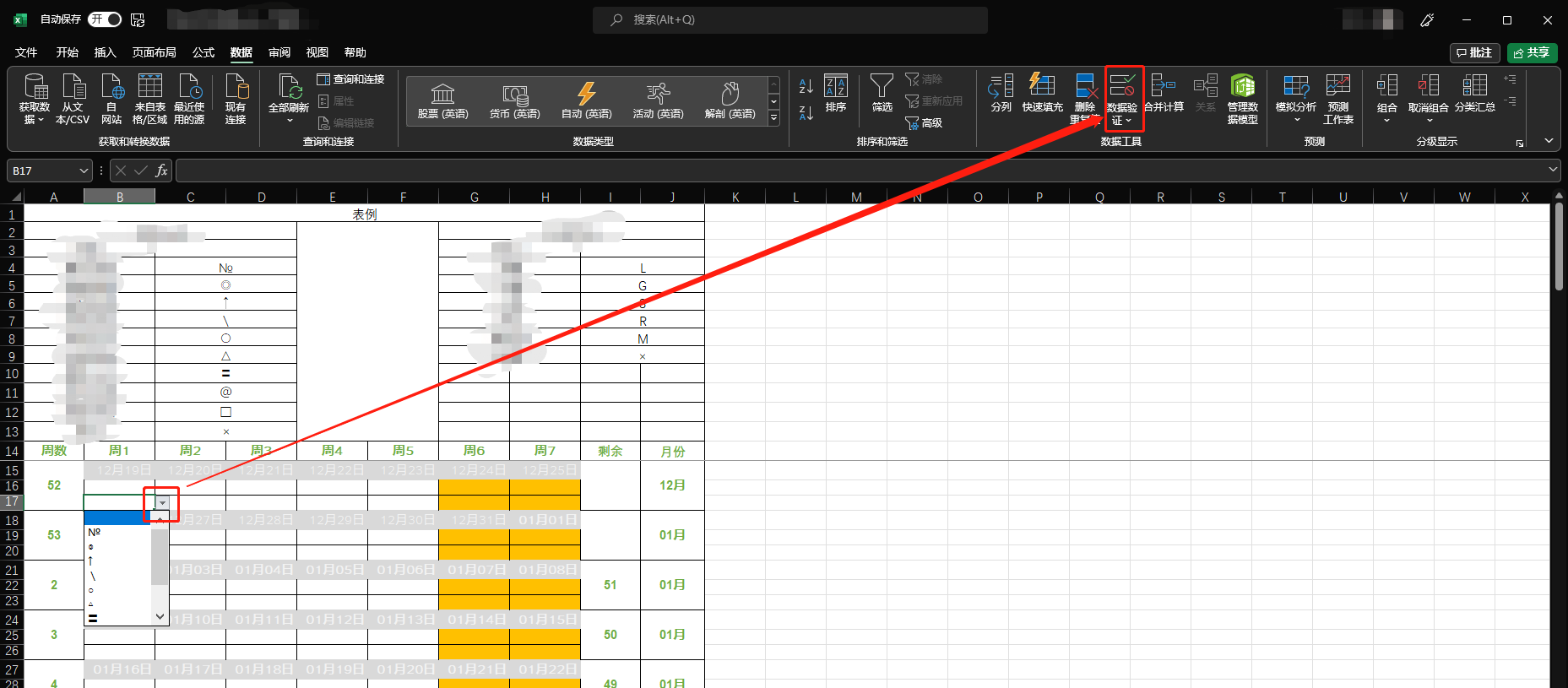Toggle the AutoSave switch
Image resolution: width=1568 pixels, height=688 pixels.
pyautogui.click(x=105, y=19)
